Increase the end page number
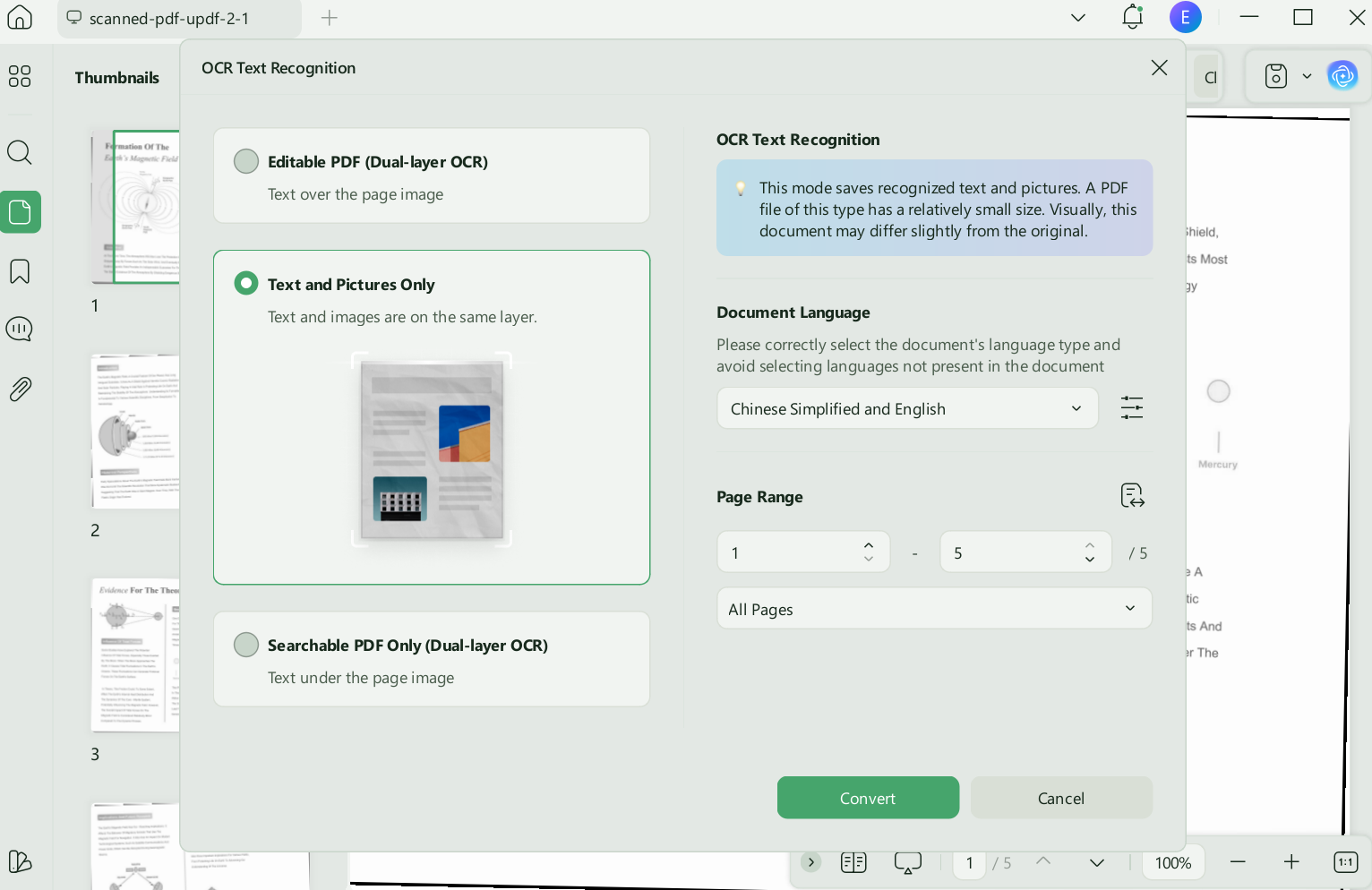This screenshot has height=890, width=1372. pos(1090,545)
